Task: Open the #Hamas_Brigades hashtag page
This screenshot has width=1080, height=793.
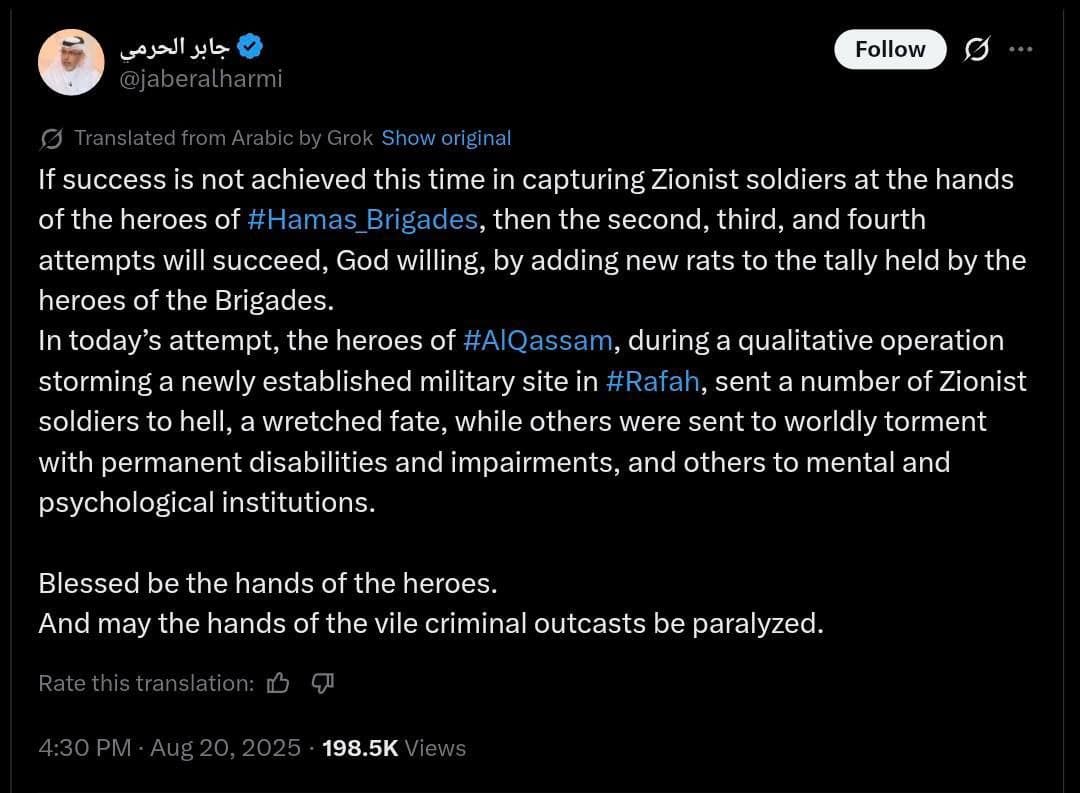Action: (361, 220)
